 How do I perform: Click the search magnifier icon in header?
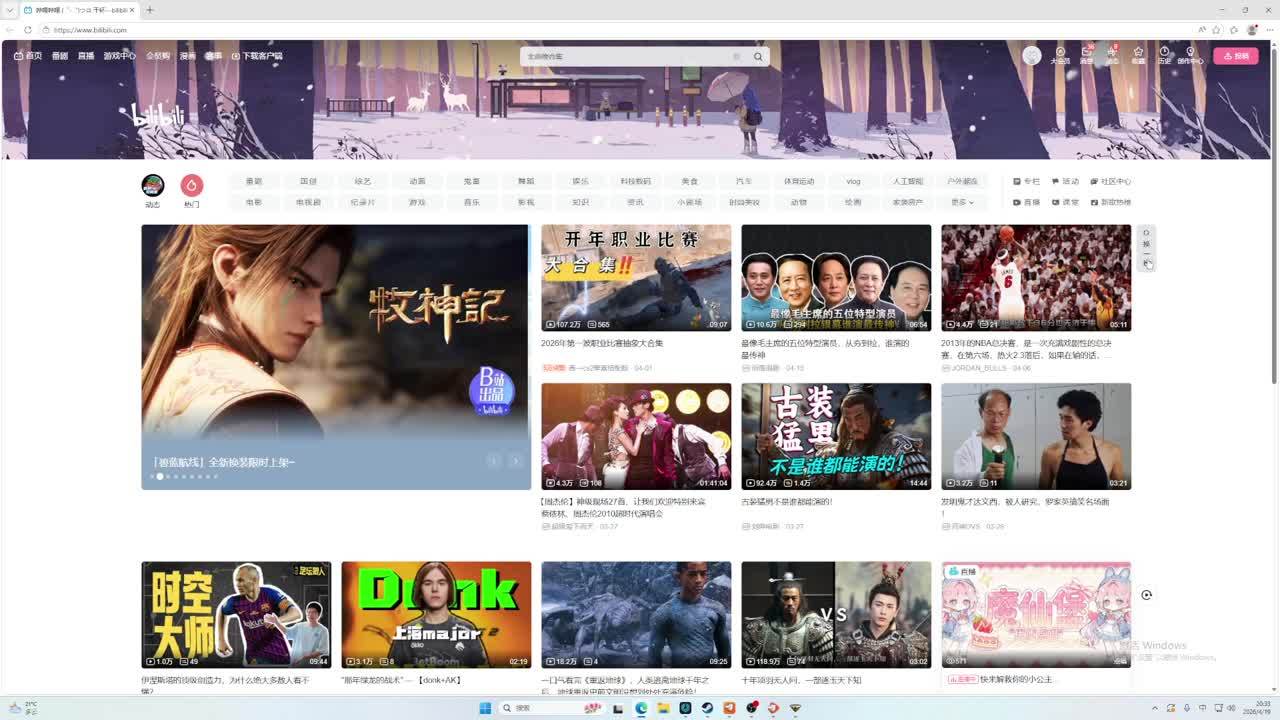pyautogui.click(x=758, y=57)
